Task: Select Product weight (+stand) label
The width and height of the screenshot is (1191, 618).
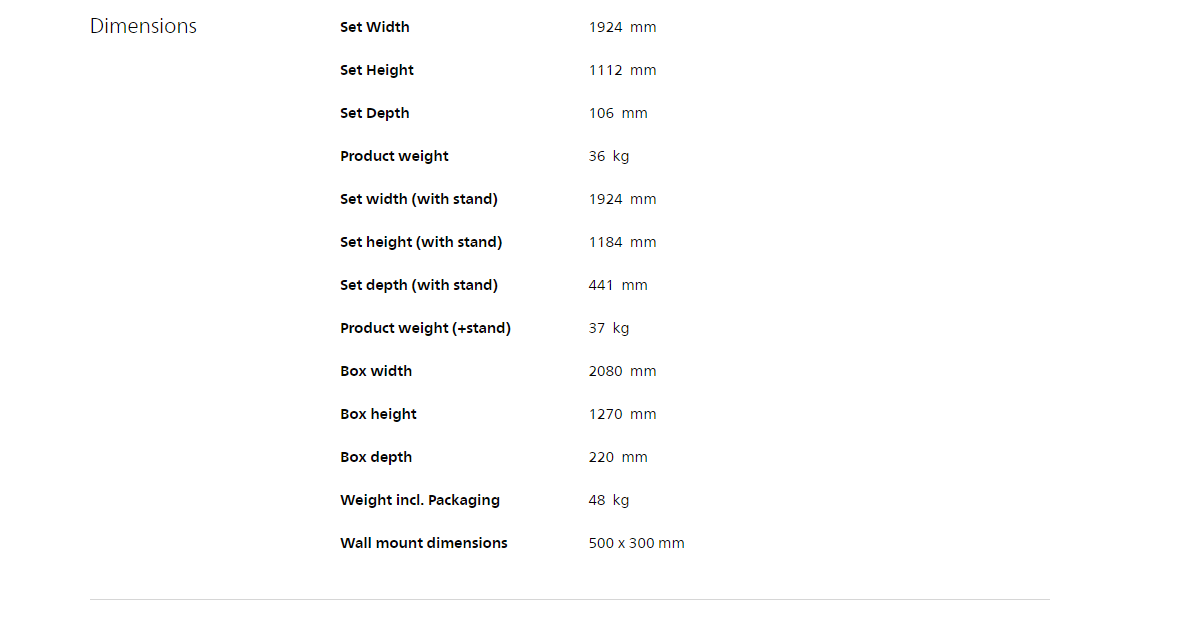Action: pyautogui.click(x=425, y=328)
